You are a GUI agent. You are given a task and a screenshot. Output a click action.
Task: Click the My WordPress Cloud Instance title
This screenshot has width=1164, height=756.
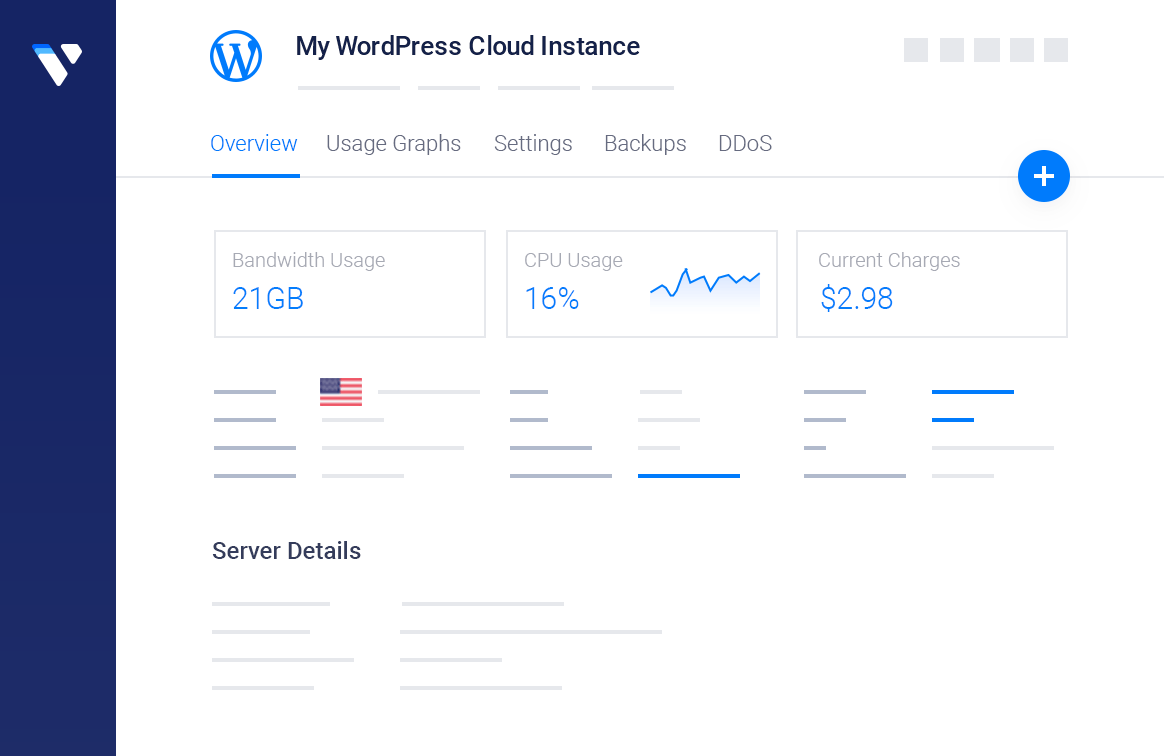467,47
